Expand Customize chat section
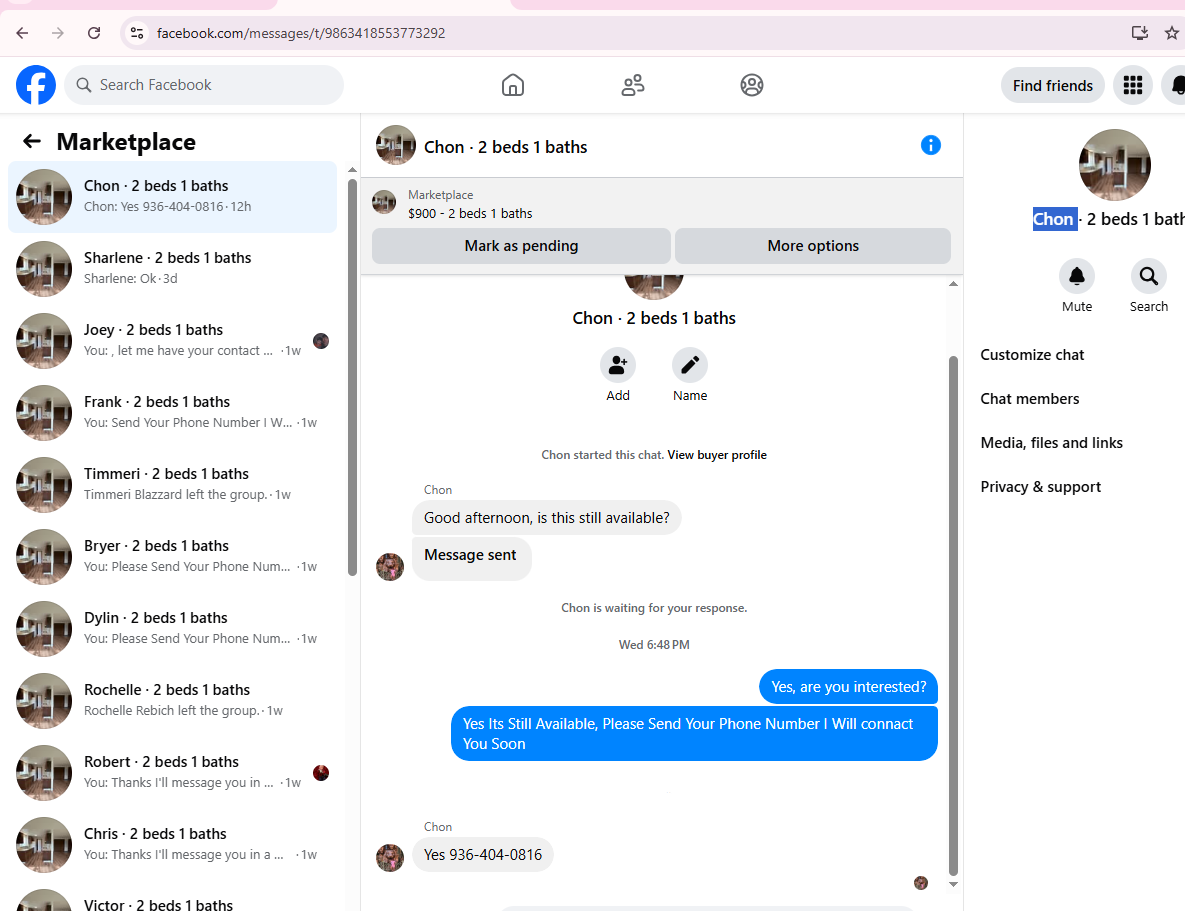The image size is (1185, 911). click(1032, 355)
